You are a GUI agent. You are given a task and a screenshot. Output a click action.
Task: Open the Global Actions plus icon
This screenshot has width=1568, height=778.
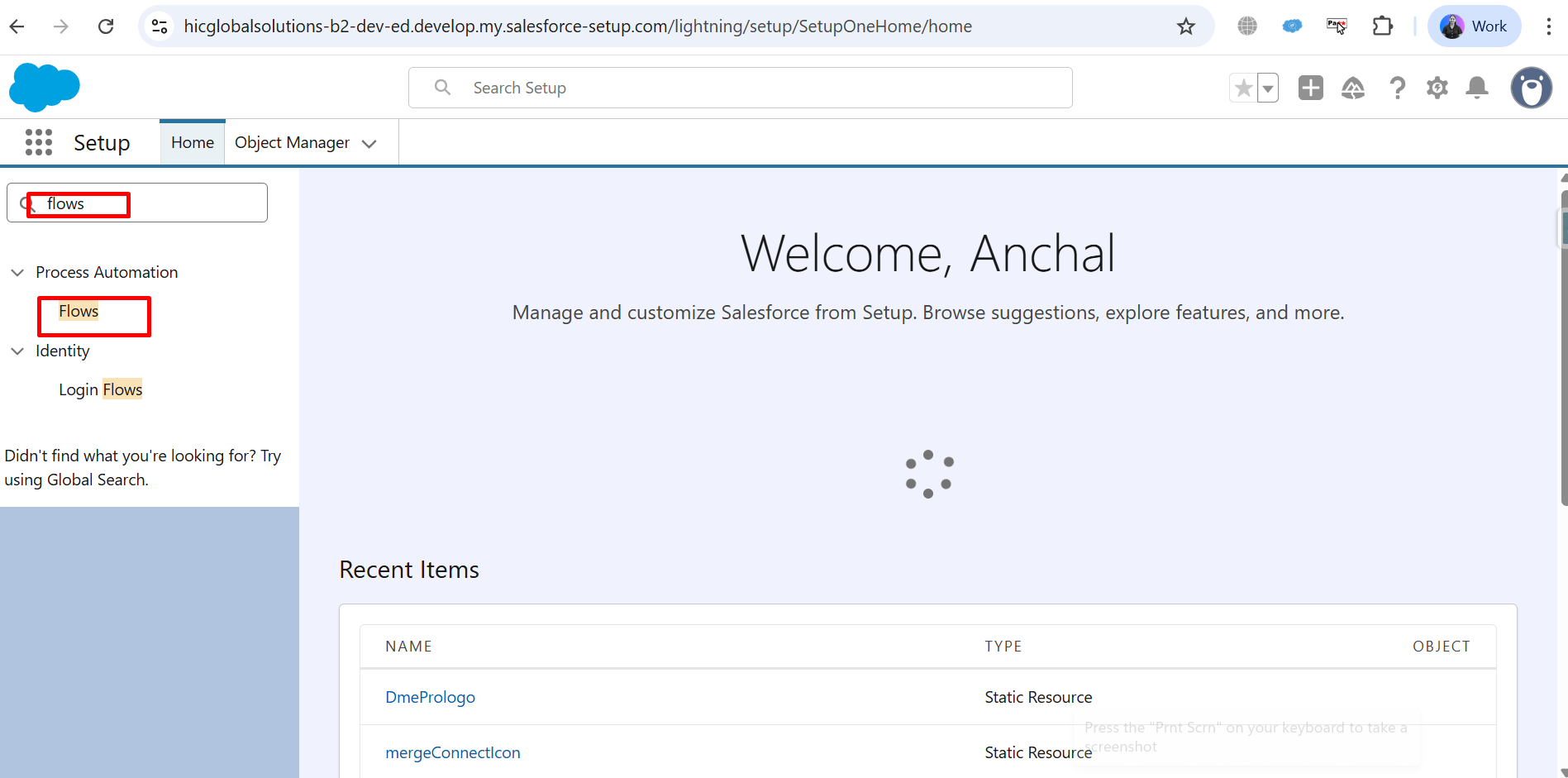[x=1310, y=88]
